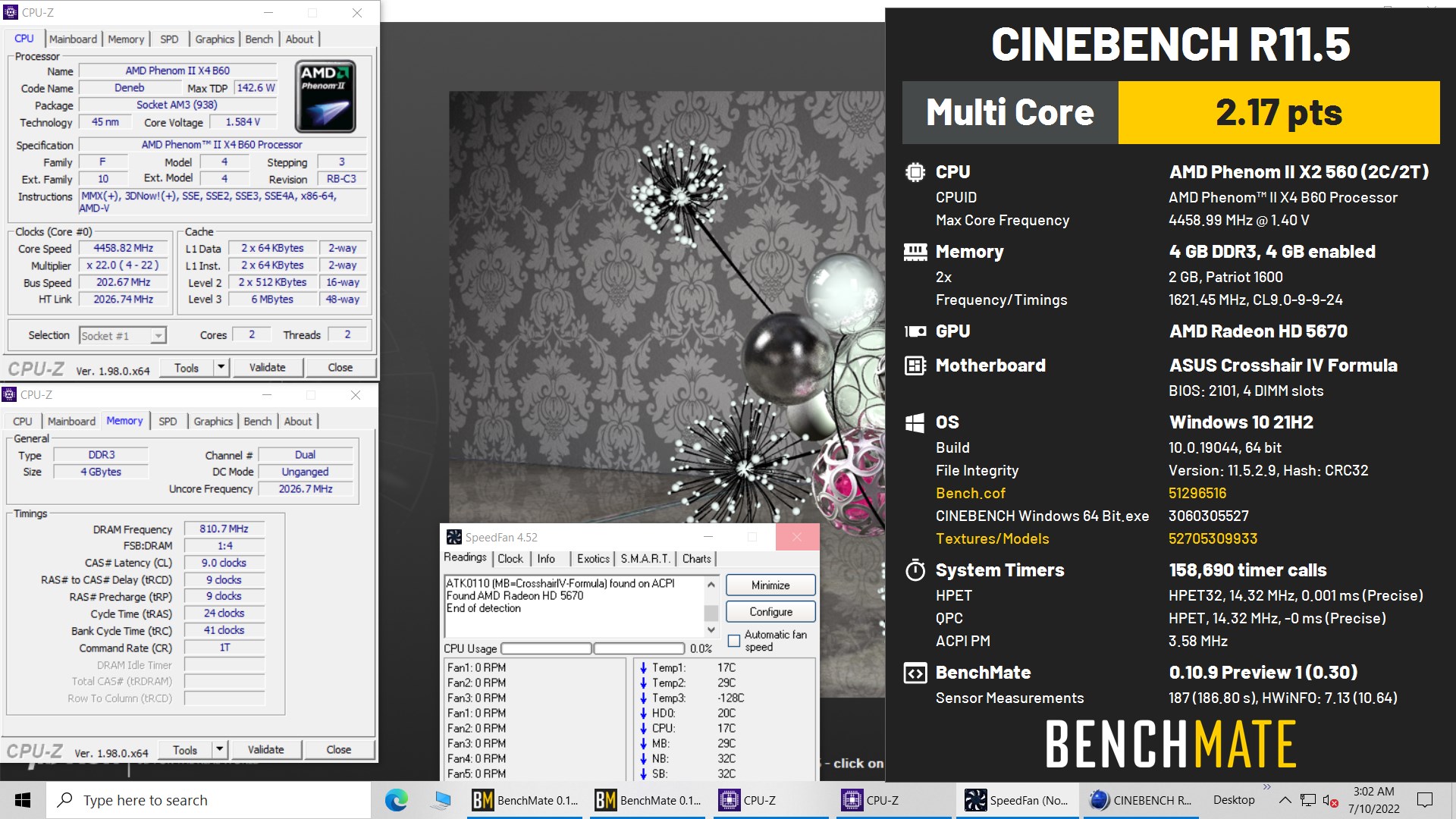Click the Core Speed value 4458.82 MHz
The image size is (1456, 819).
tap(123, 248)
